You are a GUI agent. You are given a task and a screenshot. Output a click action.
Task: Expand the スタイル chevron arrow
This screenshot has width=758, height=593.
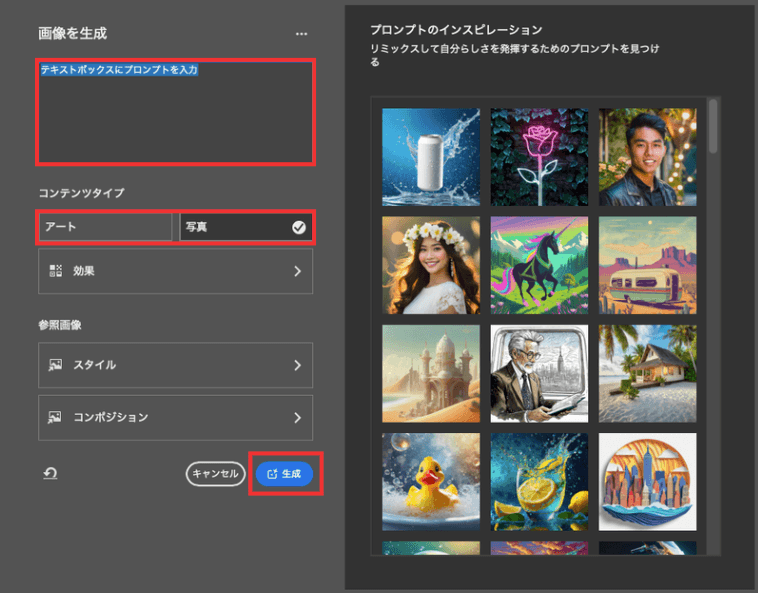tap(297, 365)
